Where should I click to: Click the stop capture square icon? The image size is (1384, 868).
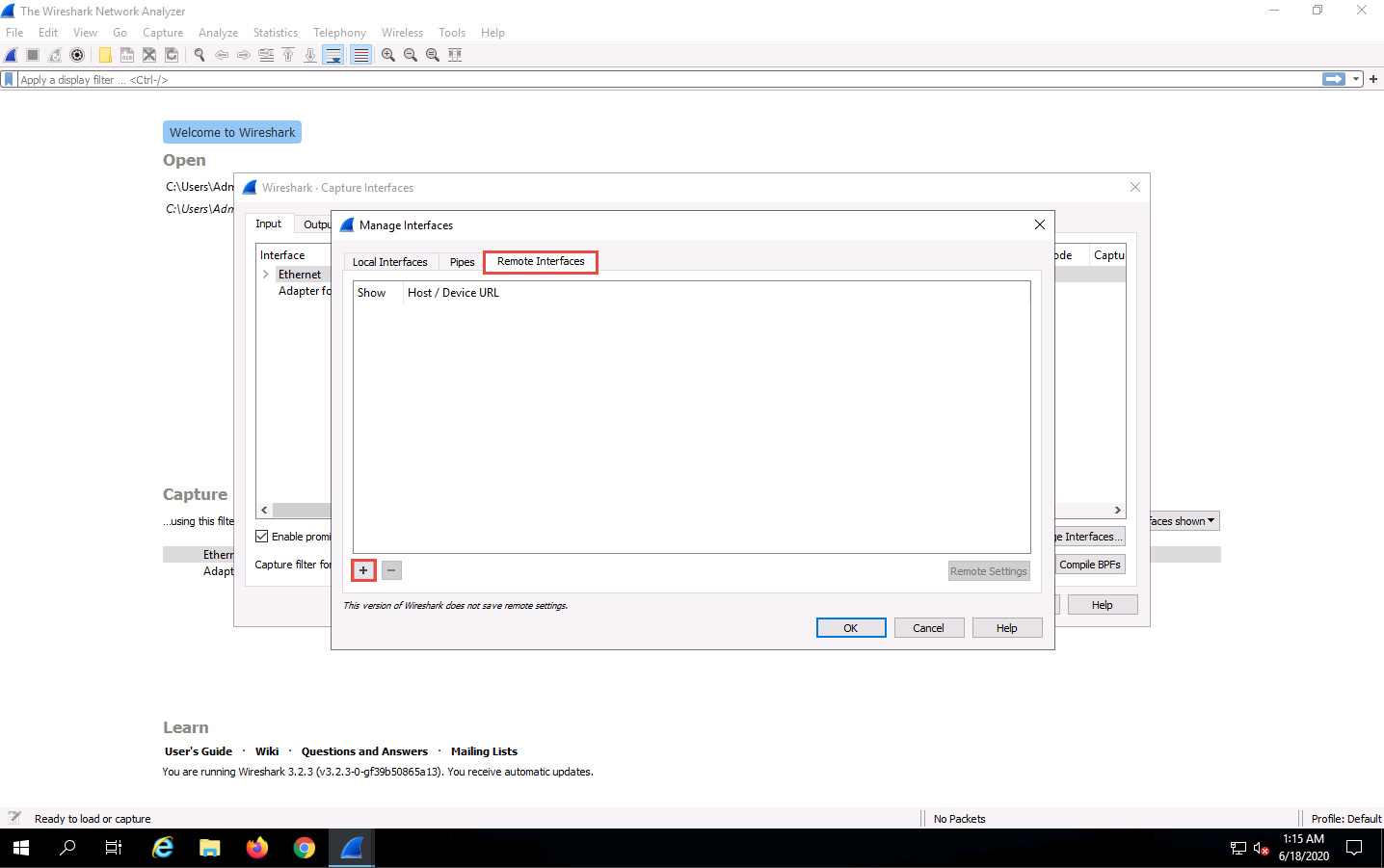tap(33, 55)
